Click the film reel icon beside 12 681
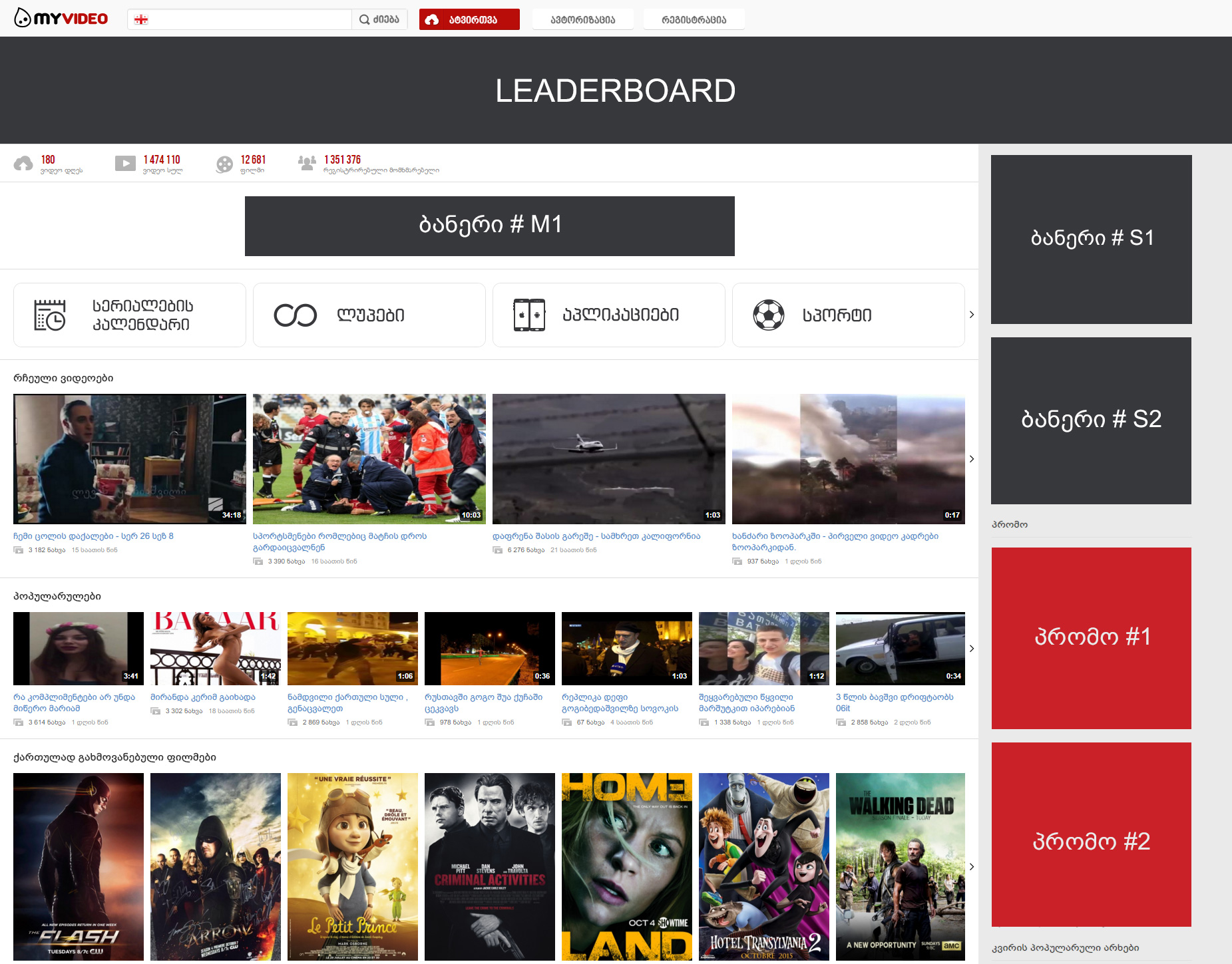 (x=225, y=164)
